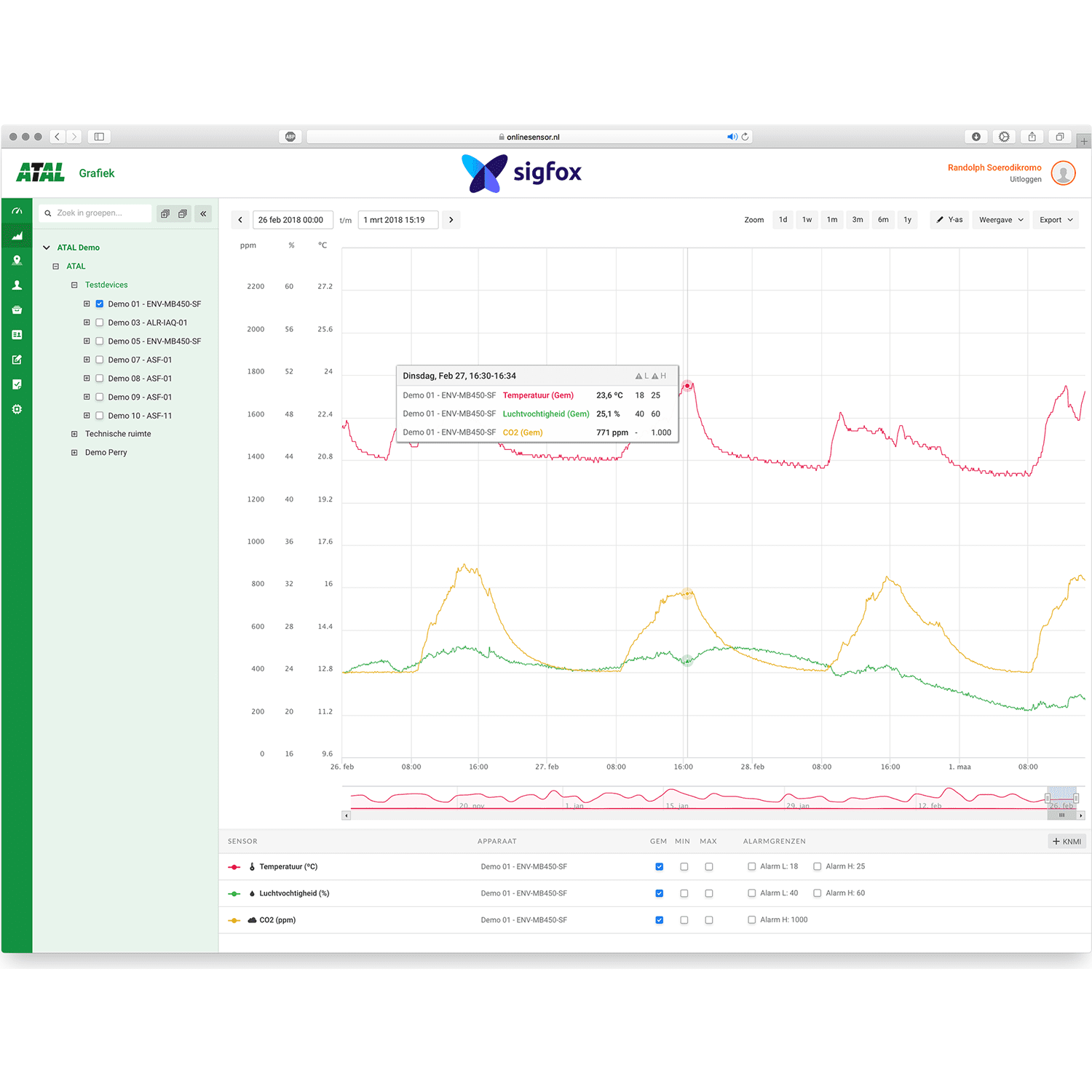1092x1092 pixels.
Task: Enable Alarm H: 25 for Temperatuur
Action: pyautogui.click(x=818, y=866)
